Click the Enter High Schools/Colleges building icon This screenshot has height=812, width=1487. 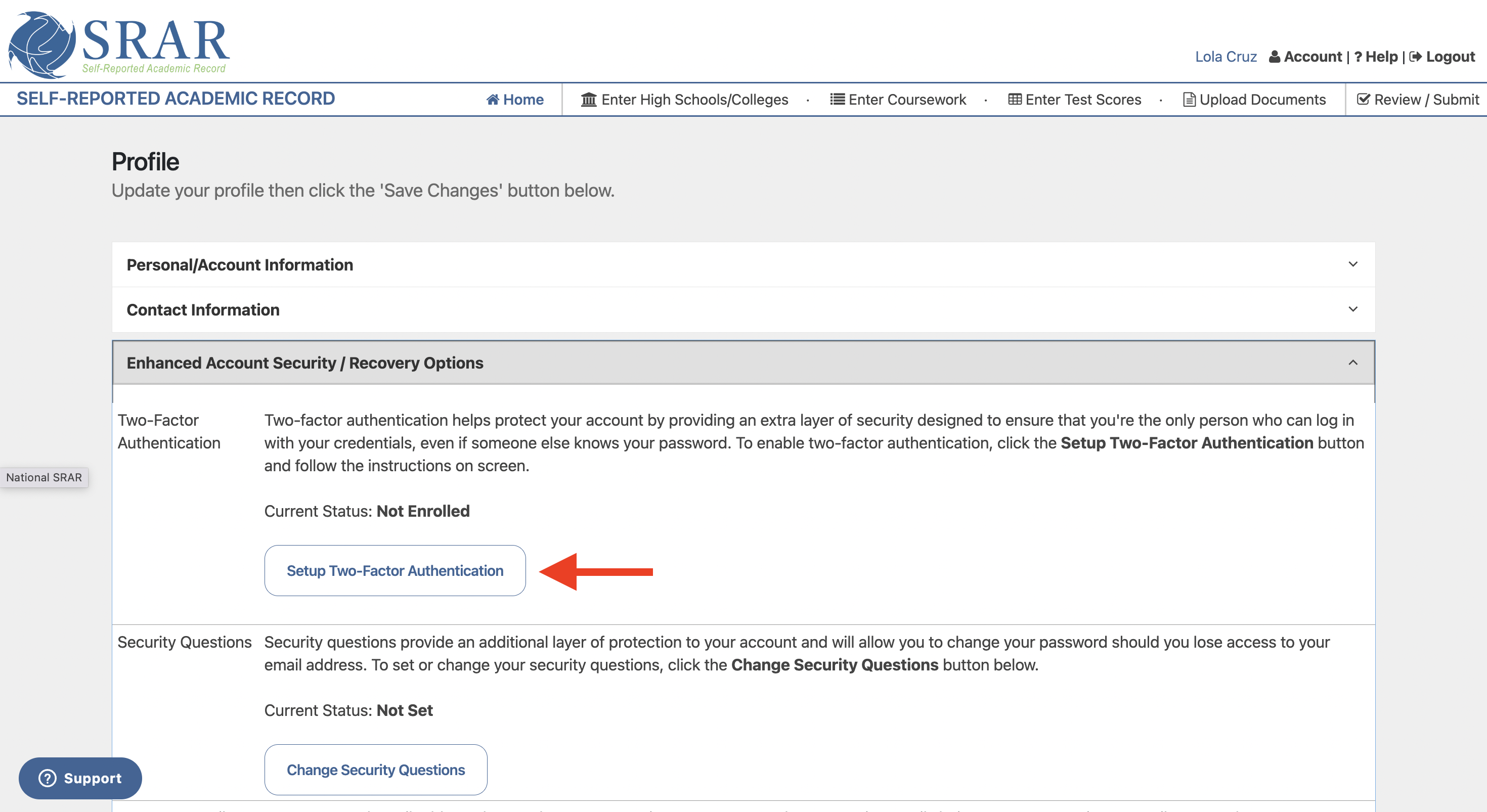click(x=588, y=100)
